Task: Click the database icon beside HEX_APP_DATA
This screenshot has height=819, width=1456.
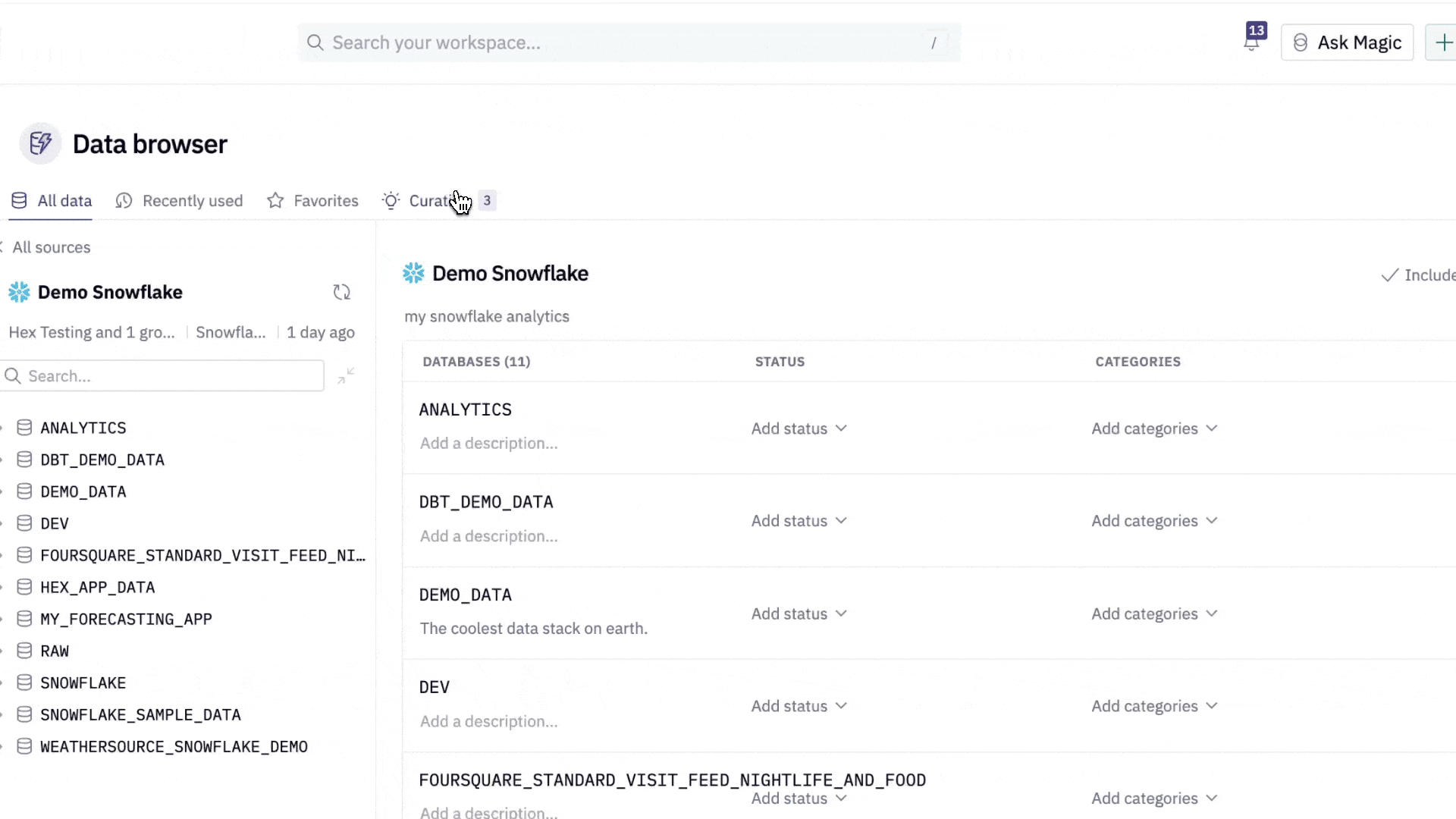Action: [x=24, y=587]
